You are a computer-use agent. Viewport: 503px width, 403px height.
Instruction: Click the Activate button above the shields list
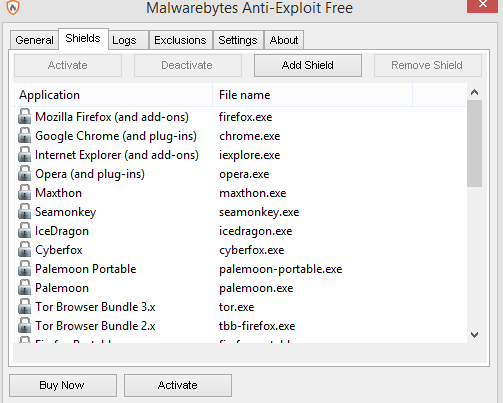(x=68, y=65)
